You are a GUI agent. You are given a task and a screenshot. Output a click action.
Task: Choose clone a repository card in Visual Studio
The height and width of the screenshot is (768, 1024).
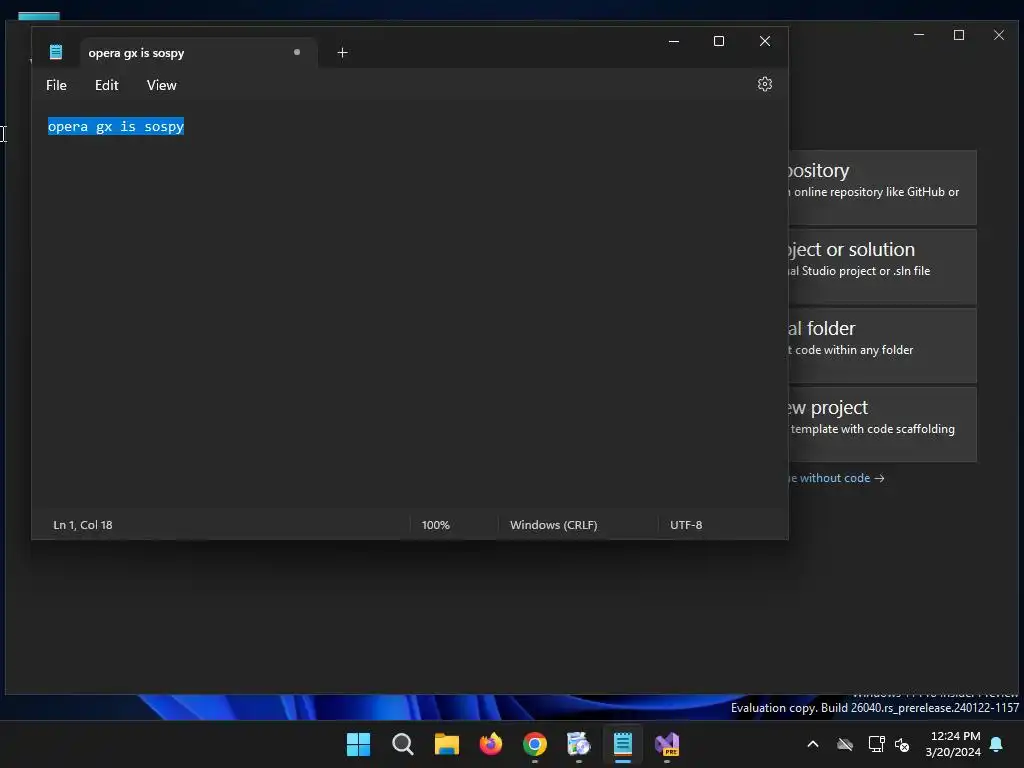click(882, 187)
